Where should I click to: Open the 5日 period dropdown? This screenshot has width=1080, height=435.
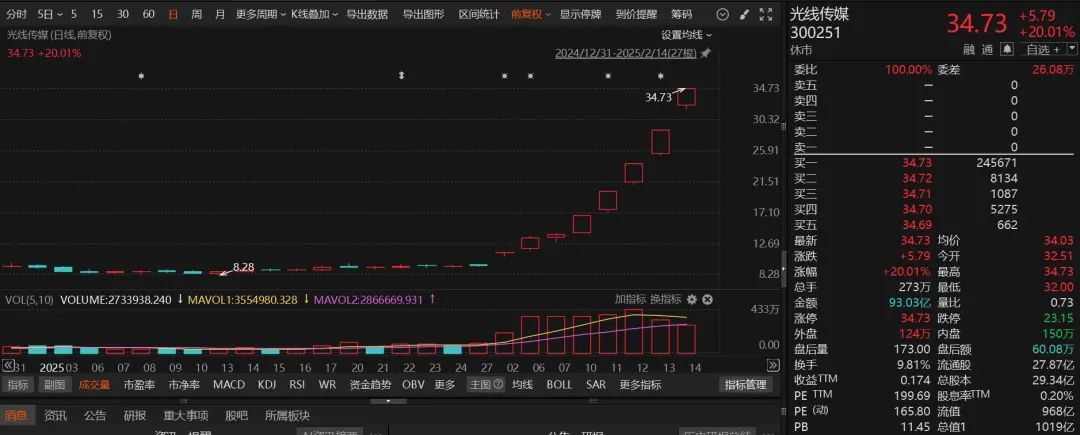pyautogui.click(x=50, y=14)
